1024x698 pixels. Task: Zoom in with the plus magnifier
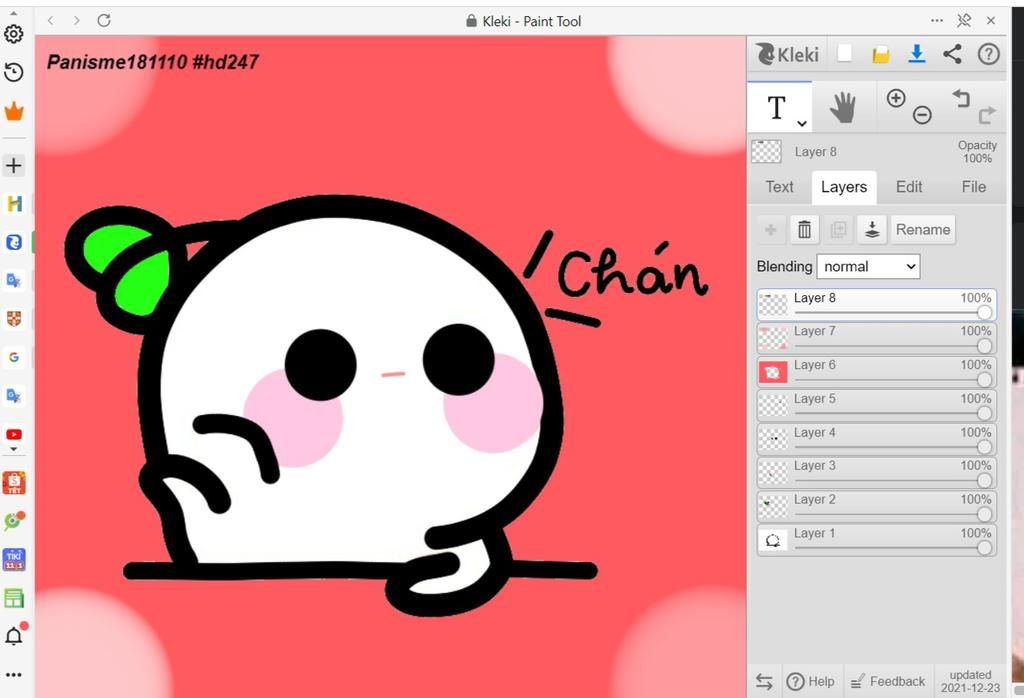pyautogui.click(x=896, y=99)
